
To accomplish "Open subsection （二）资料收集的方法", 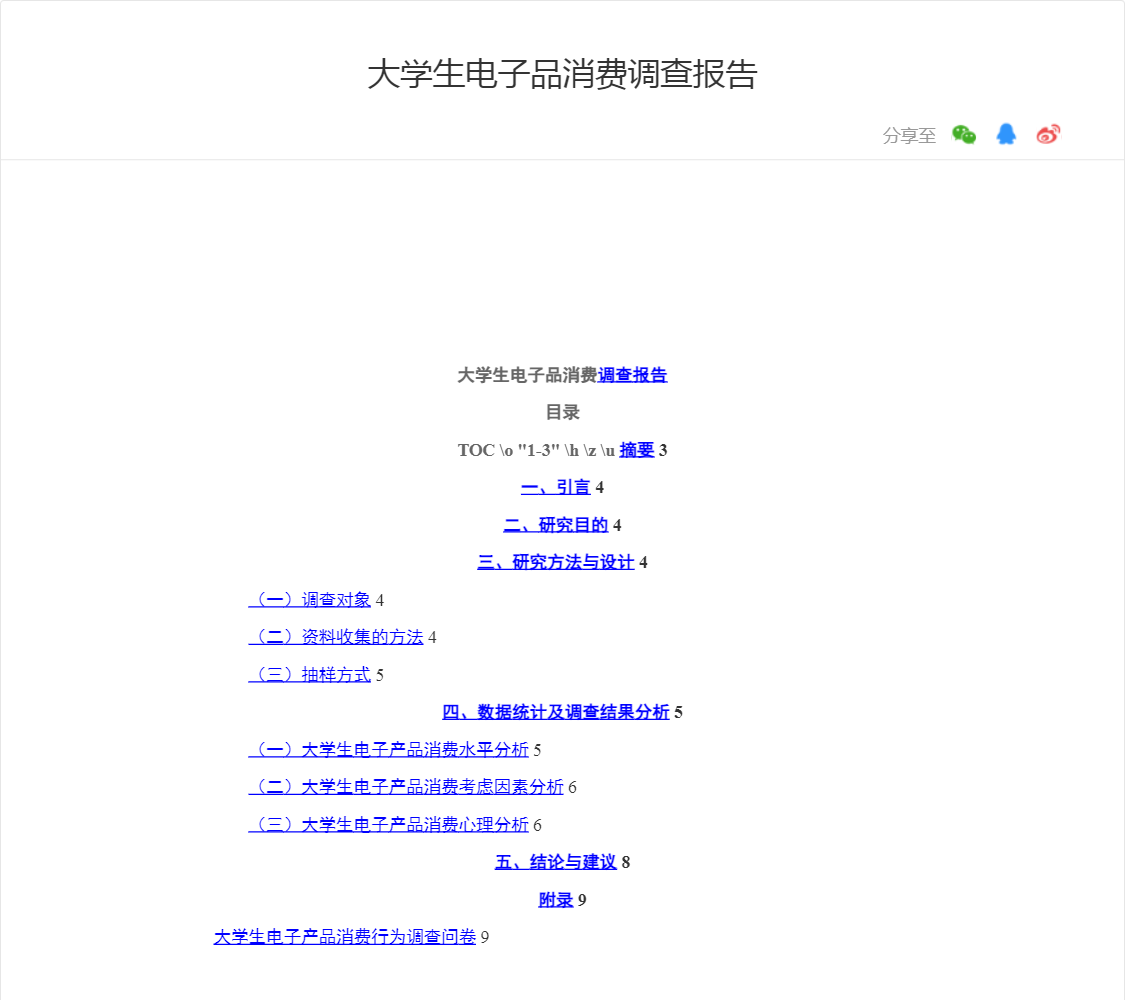I will pos(336,637).
